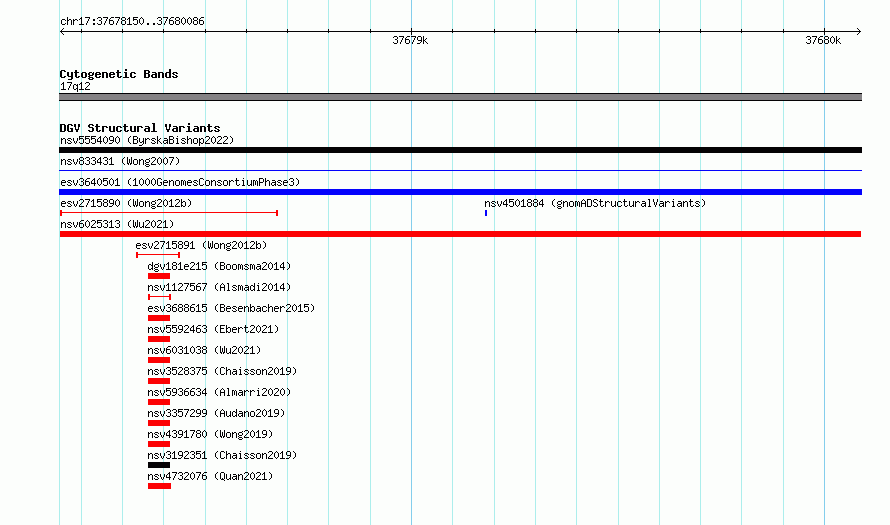Open nsv6031038 (Wu2021) label
The height and width of the screenshot is (525, 890).
[x=204, y=350]
